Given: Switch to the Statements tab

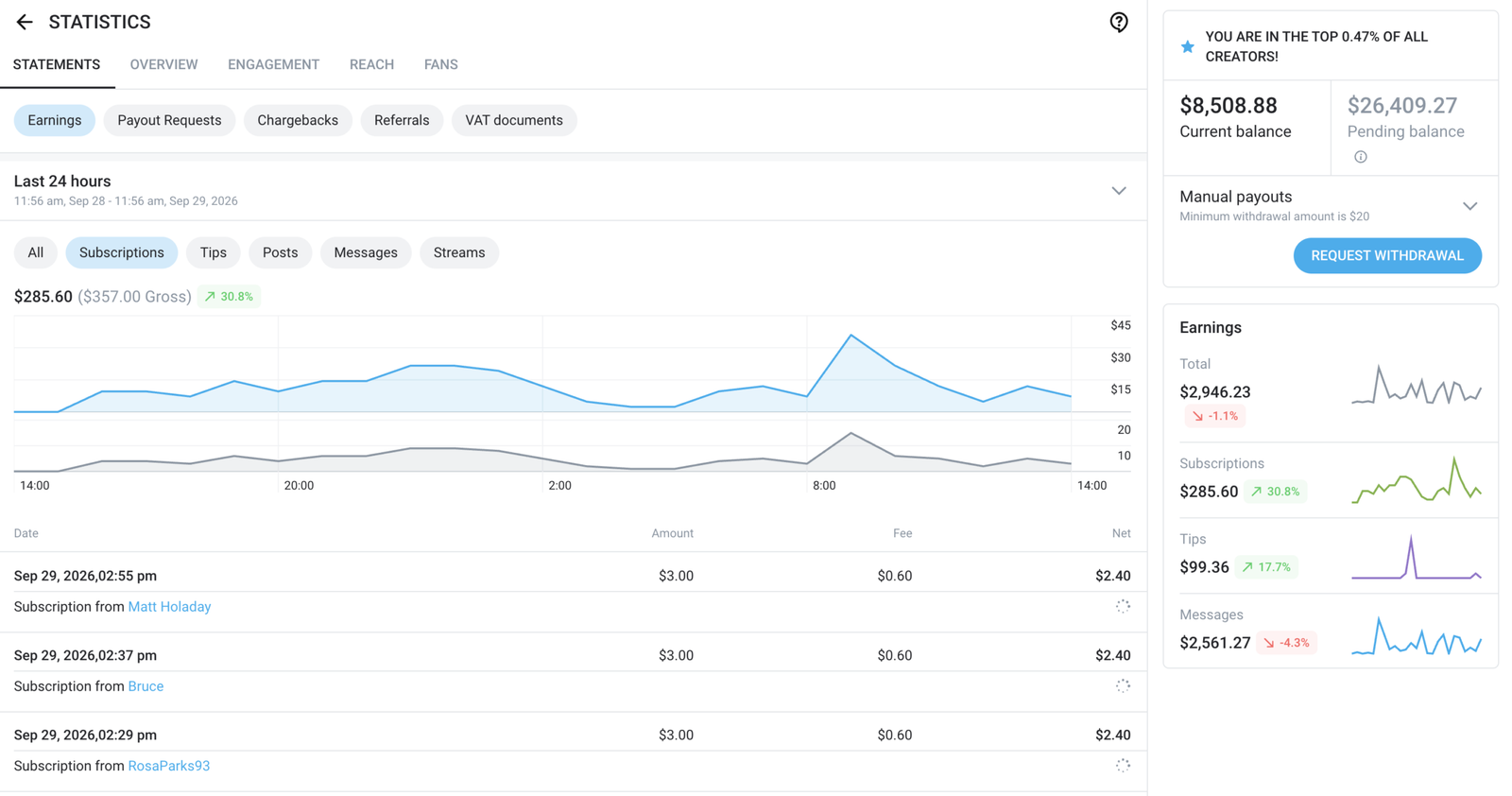Looking at the screenshot, I should 57,64.
